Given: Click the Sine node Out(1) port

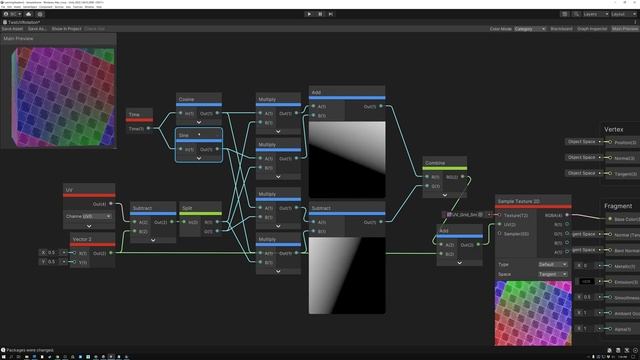Looking at the screenshot, I should 217,149.
